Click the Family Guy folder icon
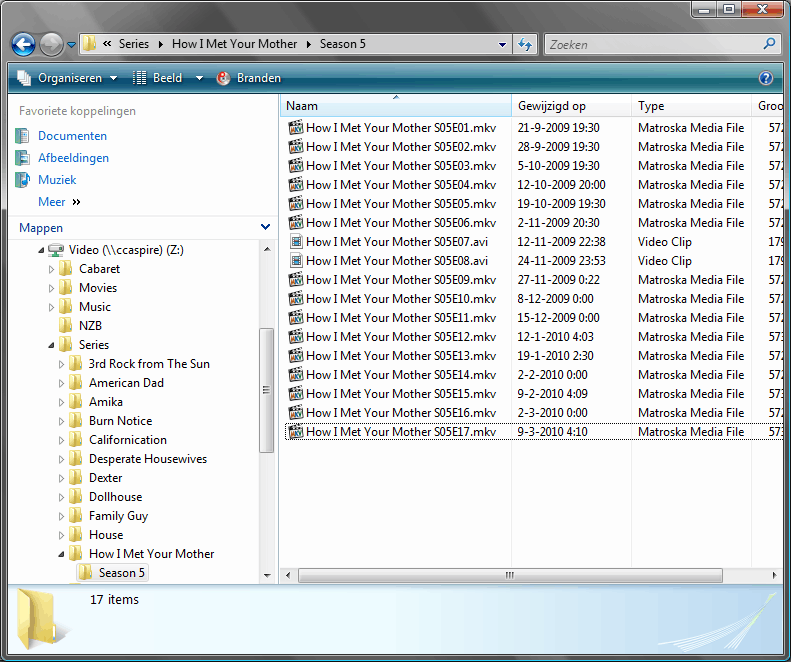This screenshot has width=791, height=662. coord(76,516)
